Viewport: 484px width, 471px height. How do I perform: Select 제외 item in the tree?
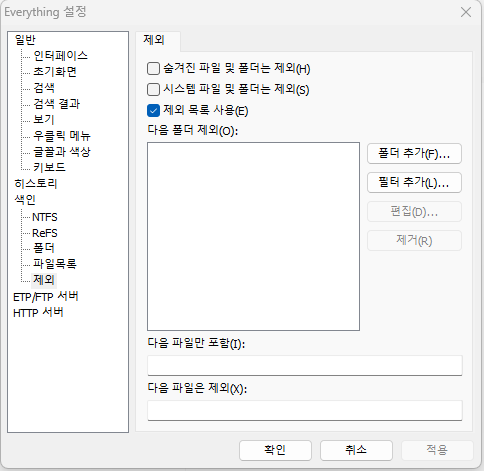pos(44,280)
